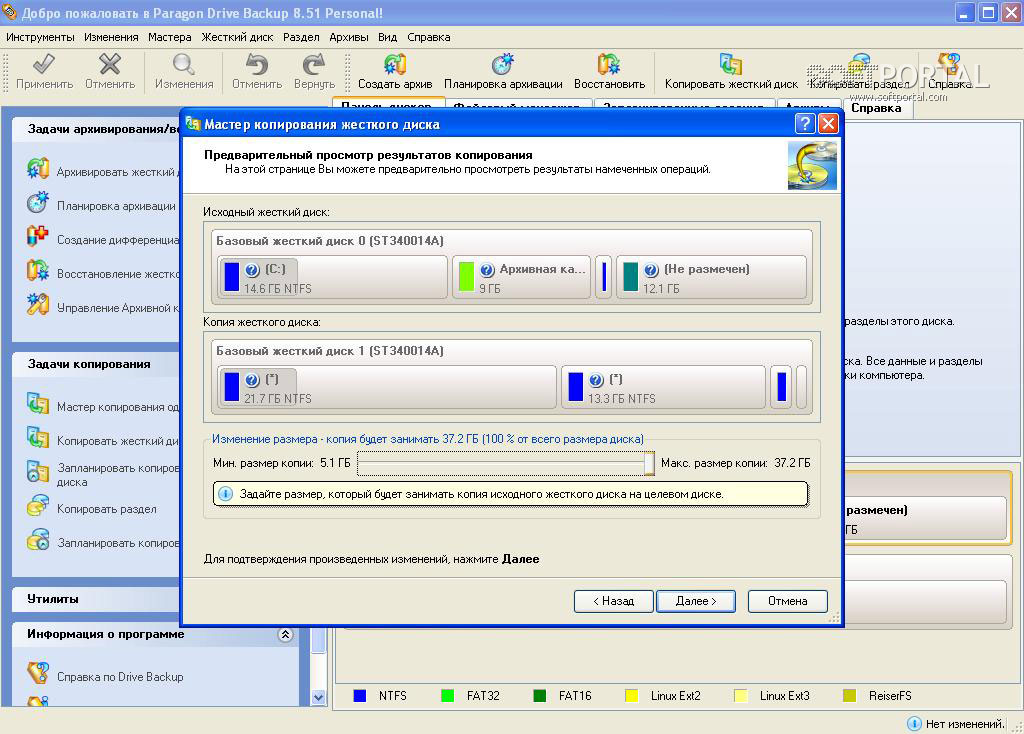The height and width of the screenshot is (734, 1024).
Task: Click the FAT16 dark green legend swatch
Action: pos(539,695)
